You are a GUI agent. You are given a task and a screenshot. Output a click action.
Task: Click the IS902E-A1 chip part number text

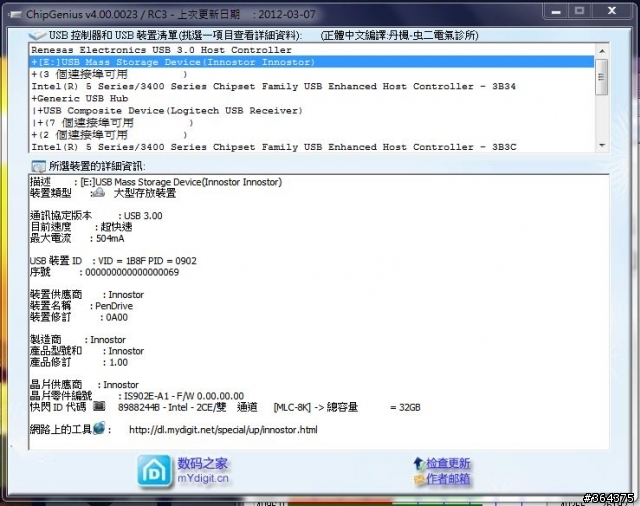[146, 396]
